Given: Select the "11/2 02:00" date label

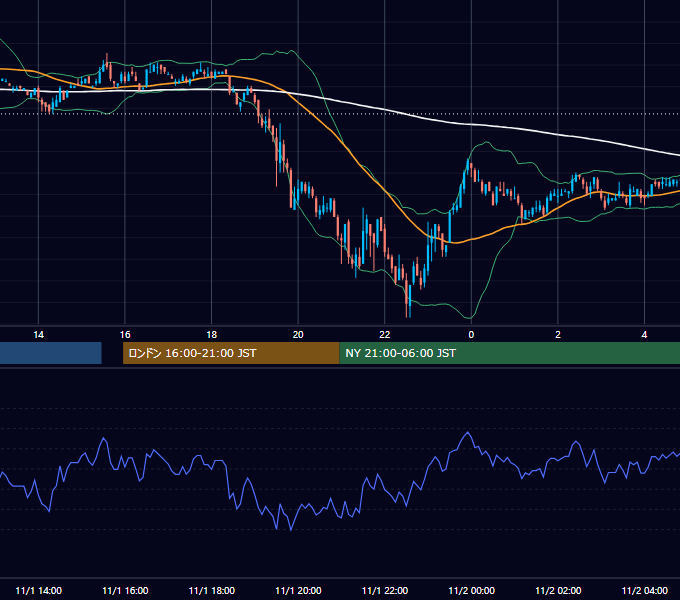Looking at the screenshot, I should pos(558,590).
